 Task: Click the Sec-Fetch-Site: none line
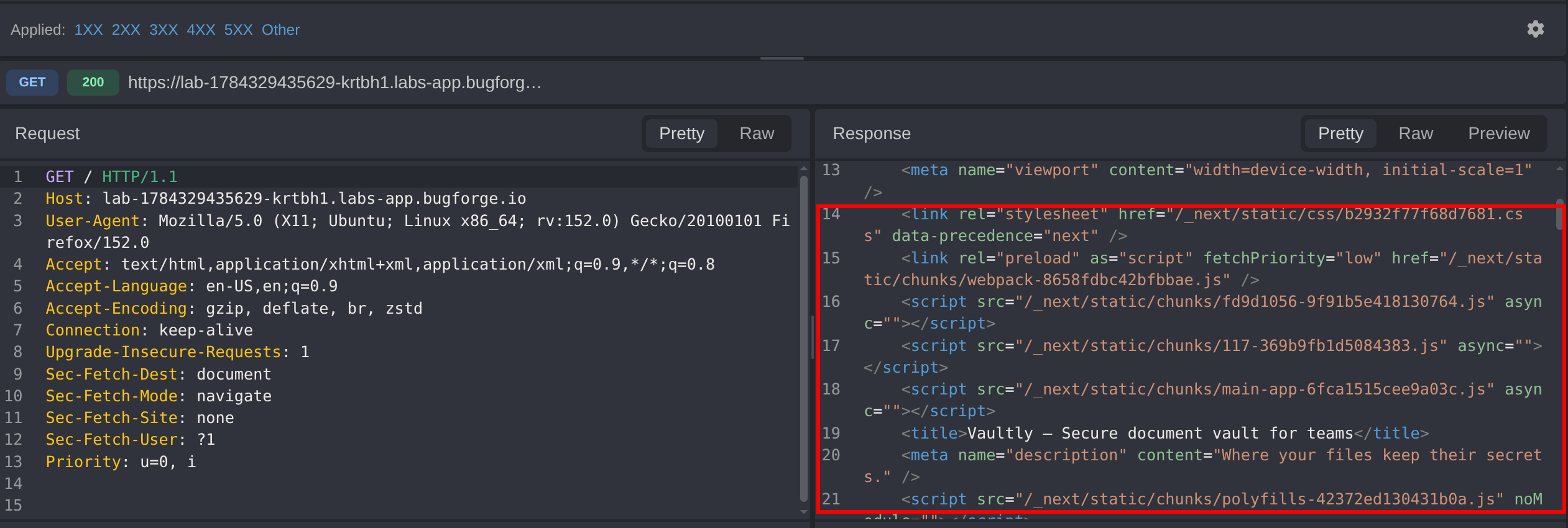140,418
